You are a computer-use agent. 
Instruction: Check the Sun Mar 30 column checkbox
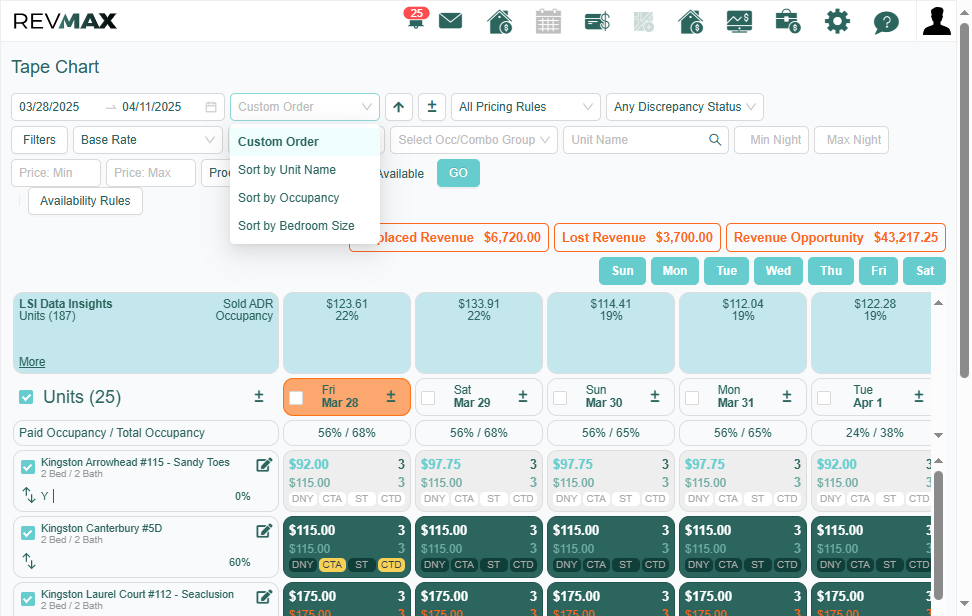(560, 398)
